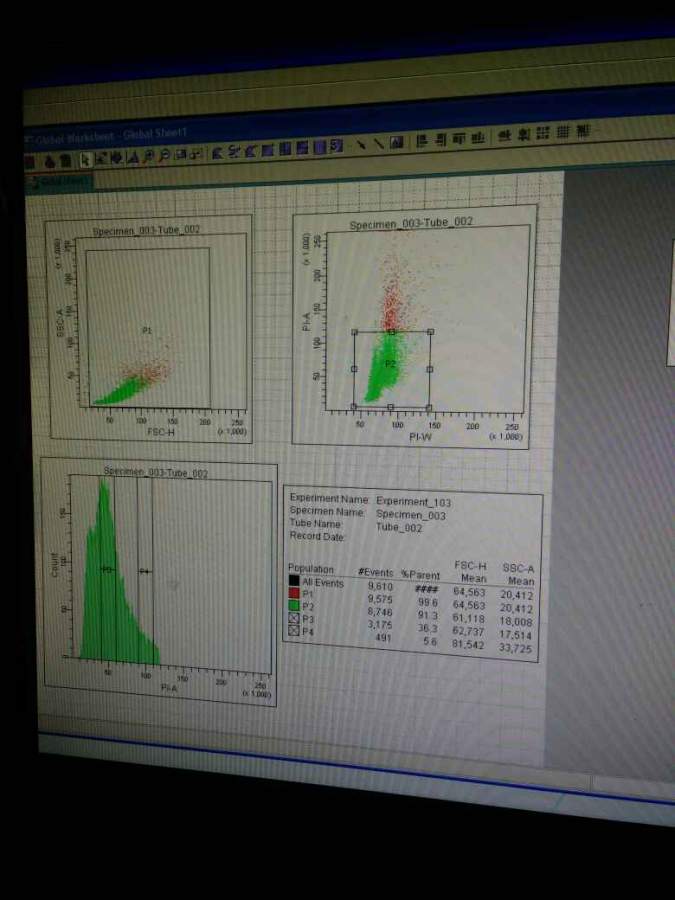Click the 33,725 SSC-A mean value

516,649
